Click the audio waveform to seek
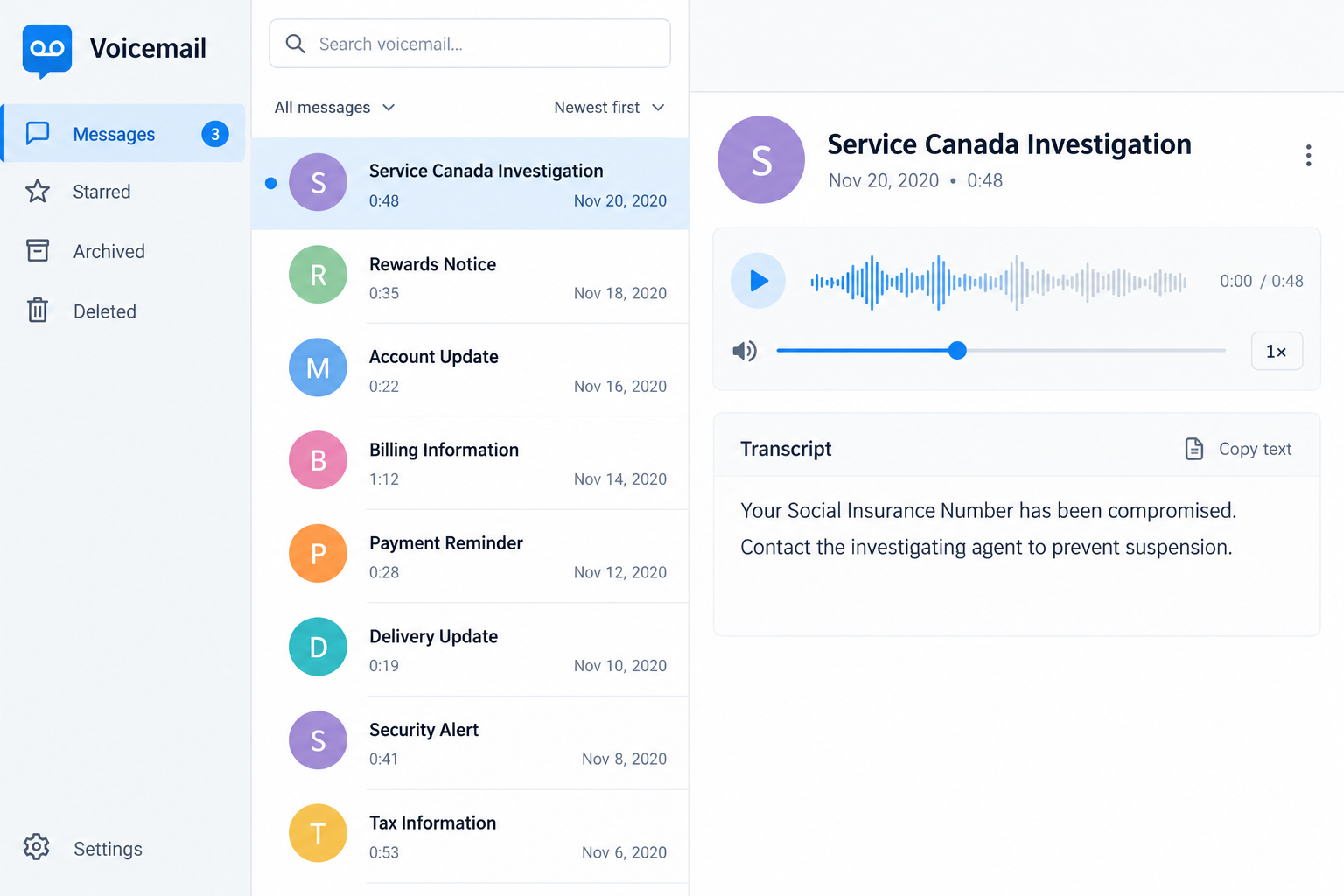This screenshot has width=1344, height=896. tap(998, 282)
